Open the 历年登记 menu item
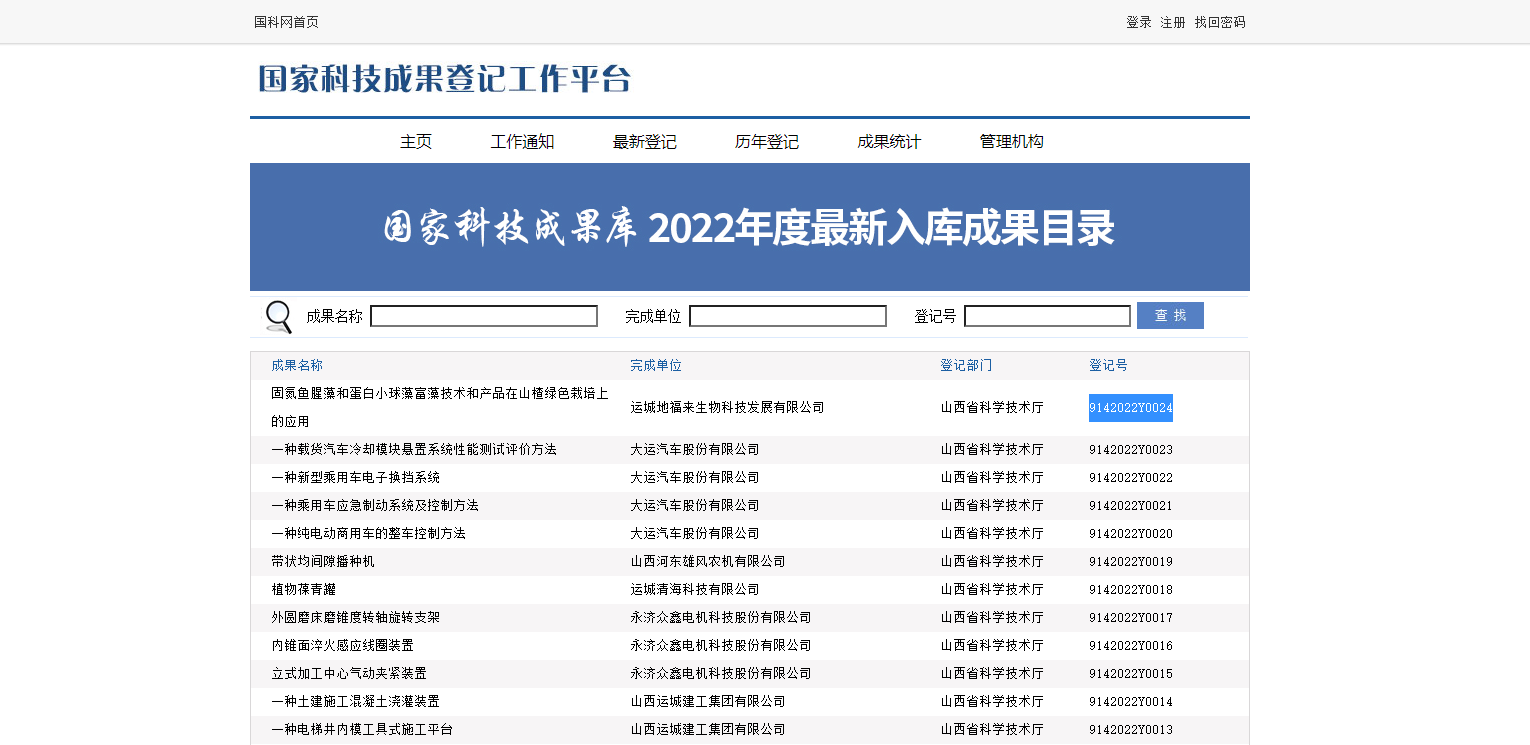 pyautogui.click(x=767, y=142)
